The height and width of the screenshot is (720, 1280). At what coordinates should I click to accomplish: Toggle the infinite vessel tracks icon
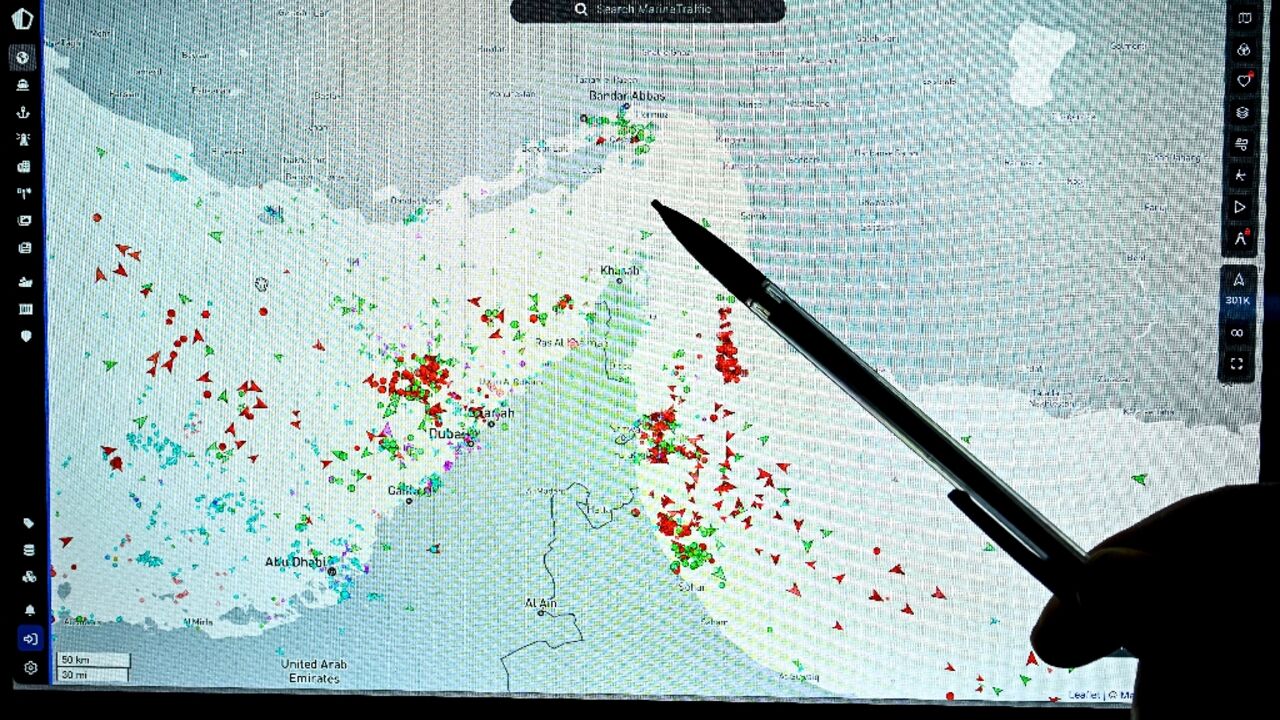point(1238,331)
